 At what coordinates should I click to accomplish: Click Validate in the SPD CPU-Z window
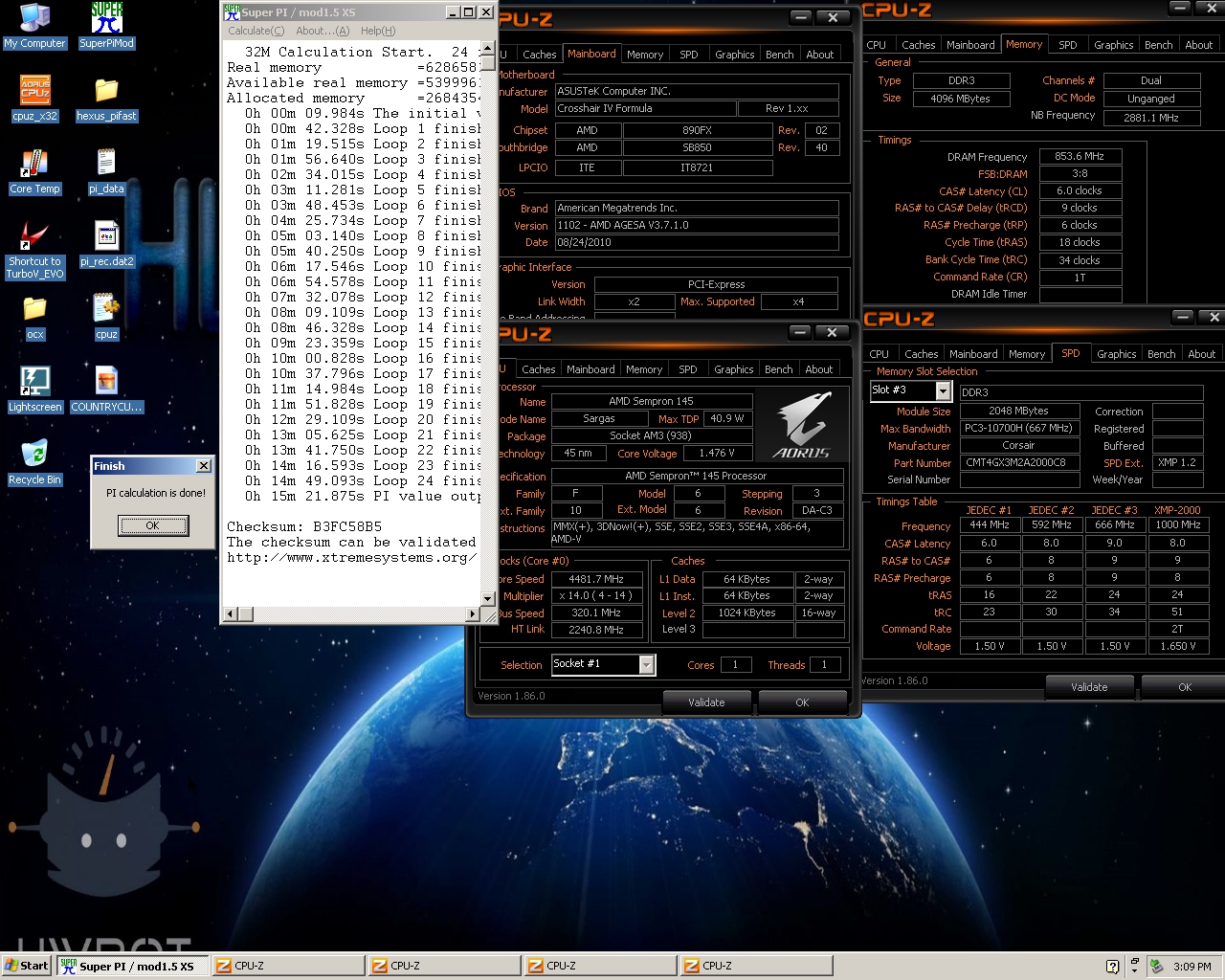(x=1089, y=687)
